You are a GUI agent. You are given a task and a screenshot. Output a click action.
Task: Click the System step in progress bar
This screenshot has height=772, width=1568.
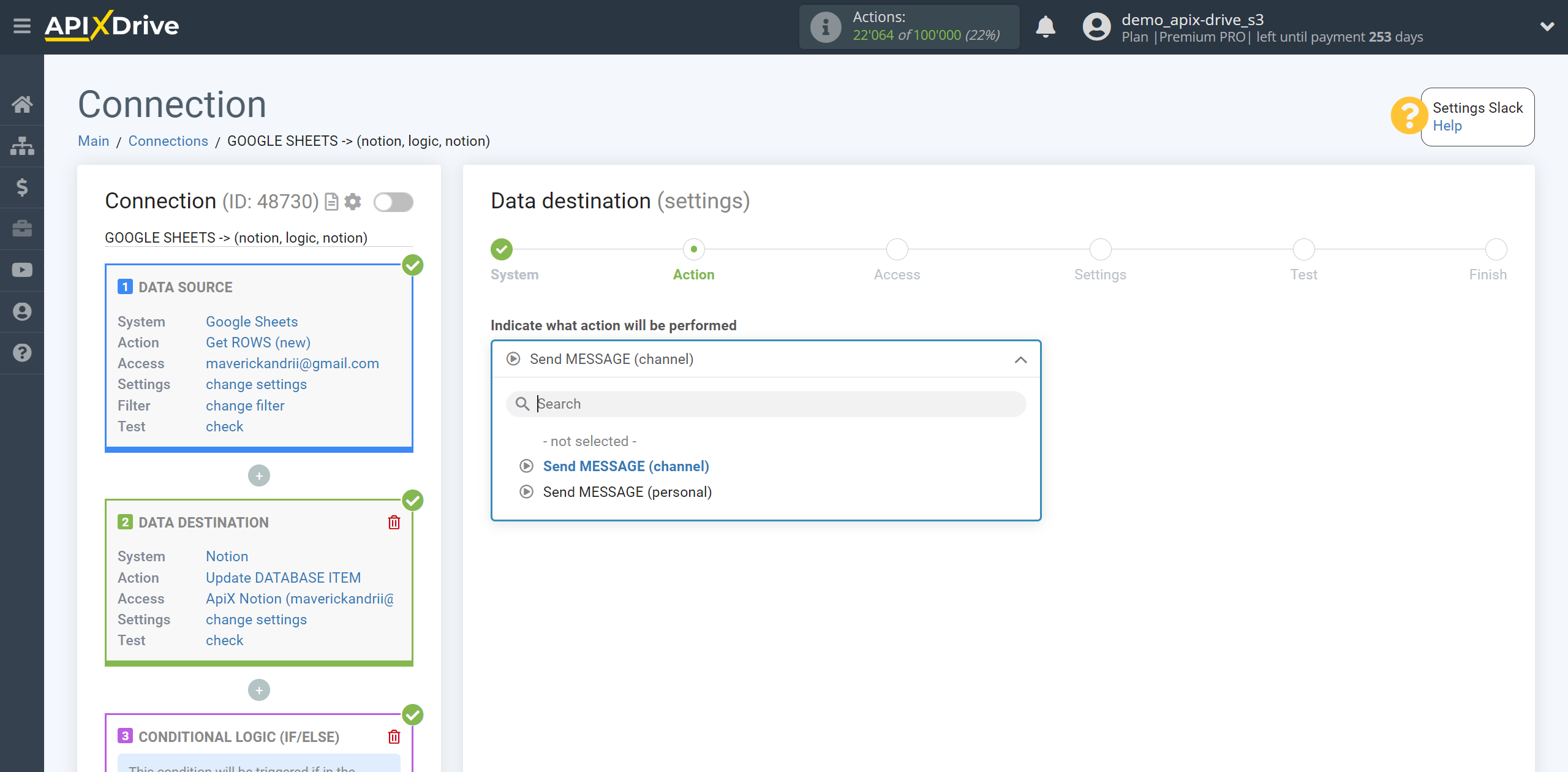502,249
